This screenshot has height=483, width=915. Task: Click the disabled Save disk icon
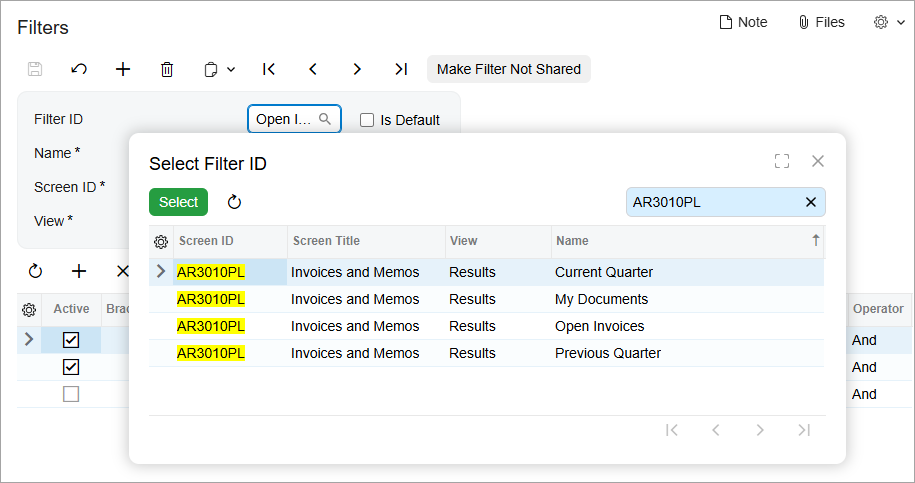tap(35, 69)
